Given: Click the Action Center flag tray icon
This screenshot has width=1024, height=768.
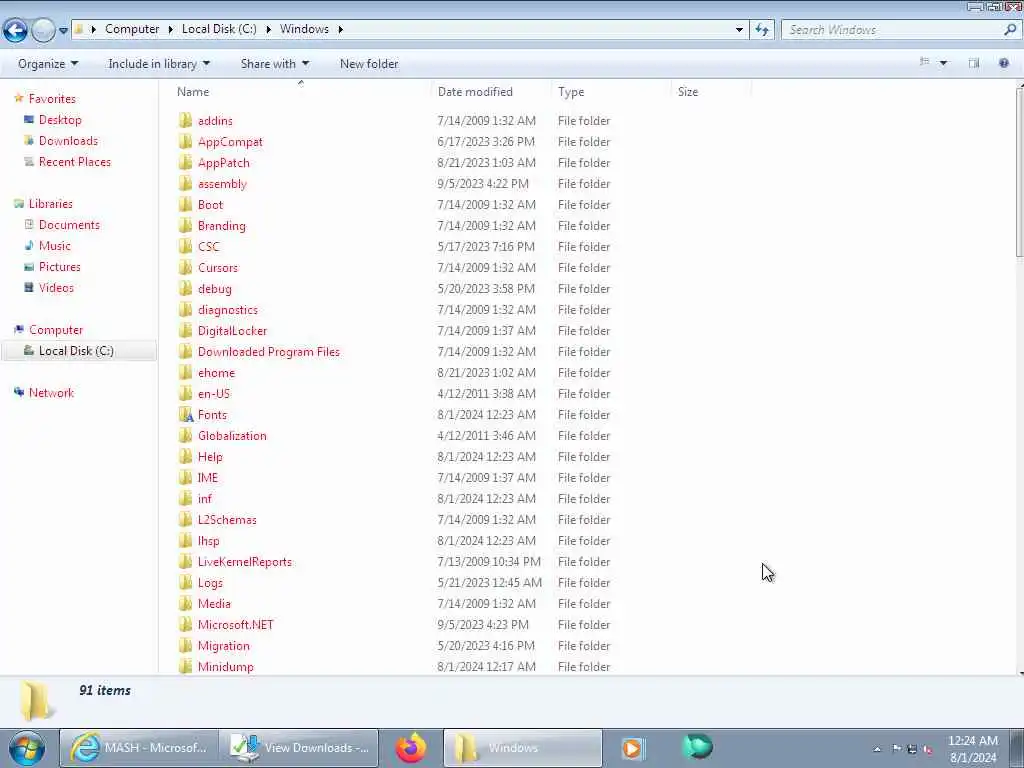Looking at the screenshot, I should click(897, 749).
